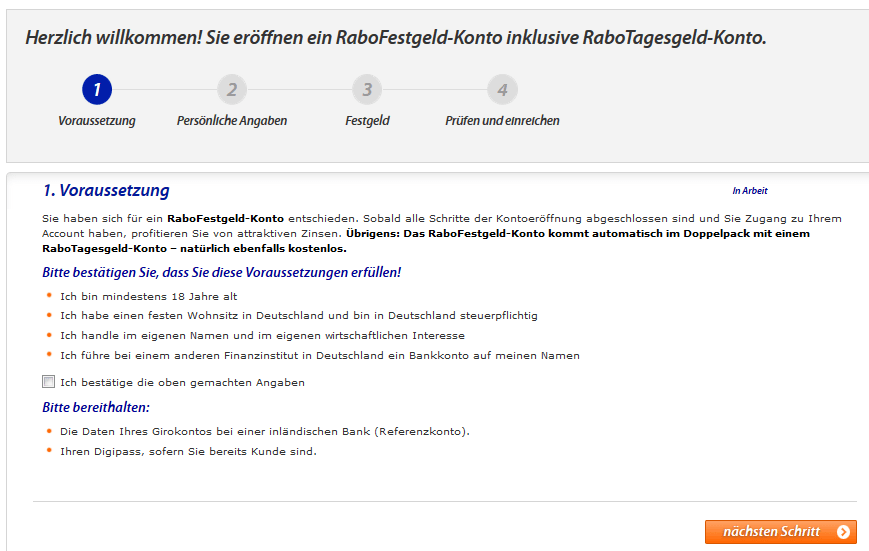869x551 pixels.
Task: Click step 3 circle in progress bar
Action: tap(367, 89)
